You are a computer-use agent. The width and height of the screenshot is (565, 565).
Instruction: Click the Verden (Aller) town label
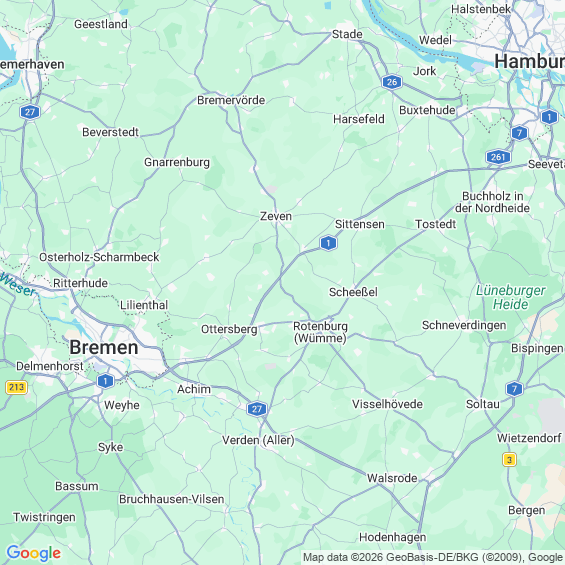[258, 440]
